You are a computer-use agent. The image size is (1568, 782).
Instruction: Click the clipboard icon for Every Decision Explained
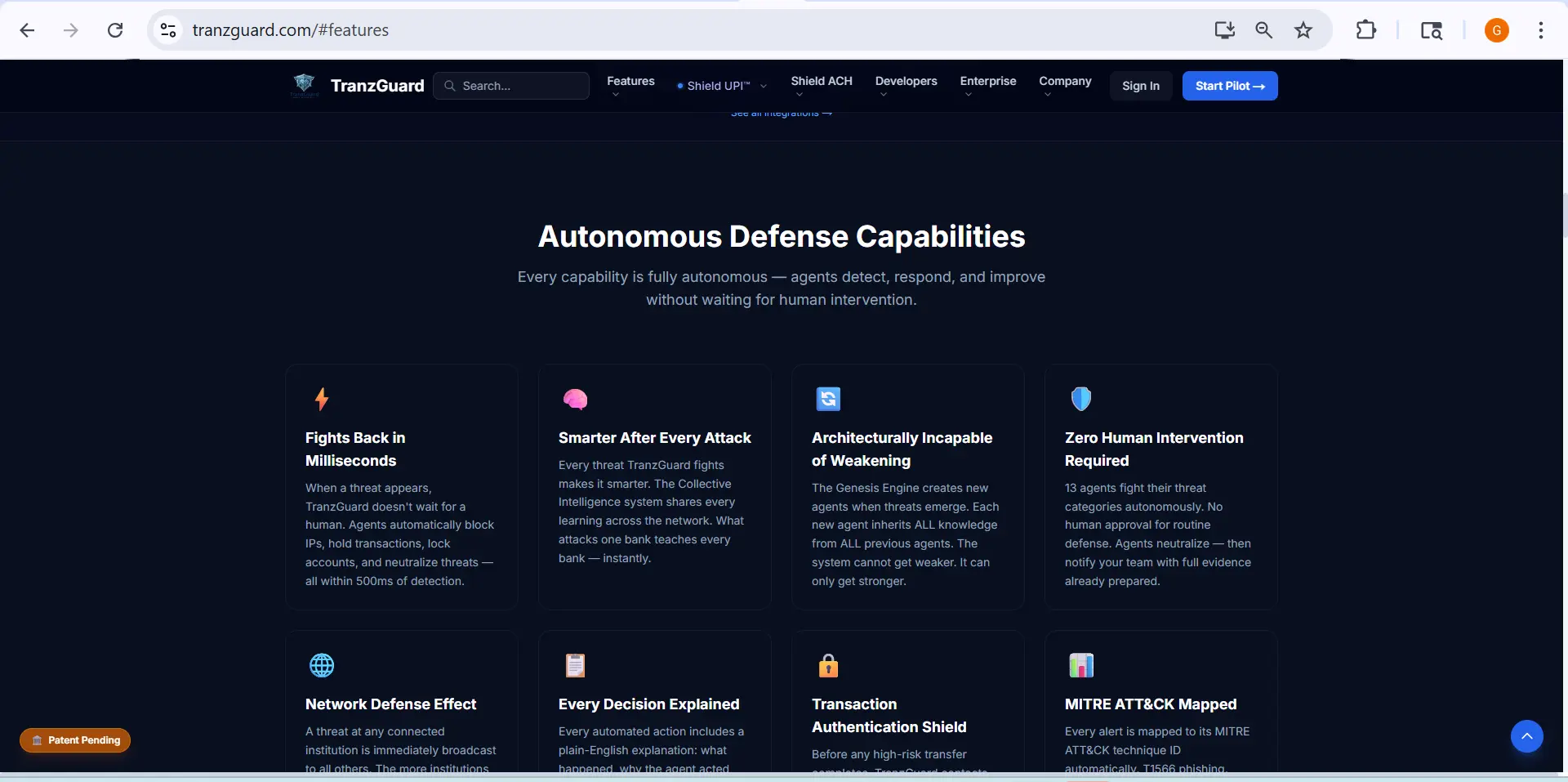(x=575, y=665)
